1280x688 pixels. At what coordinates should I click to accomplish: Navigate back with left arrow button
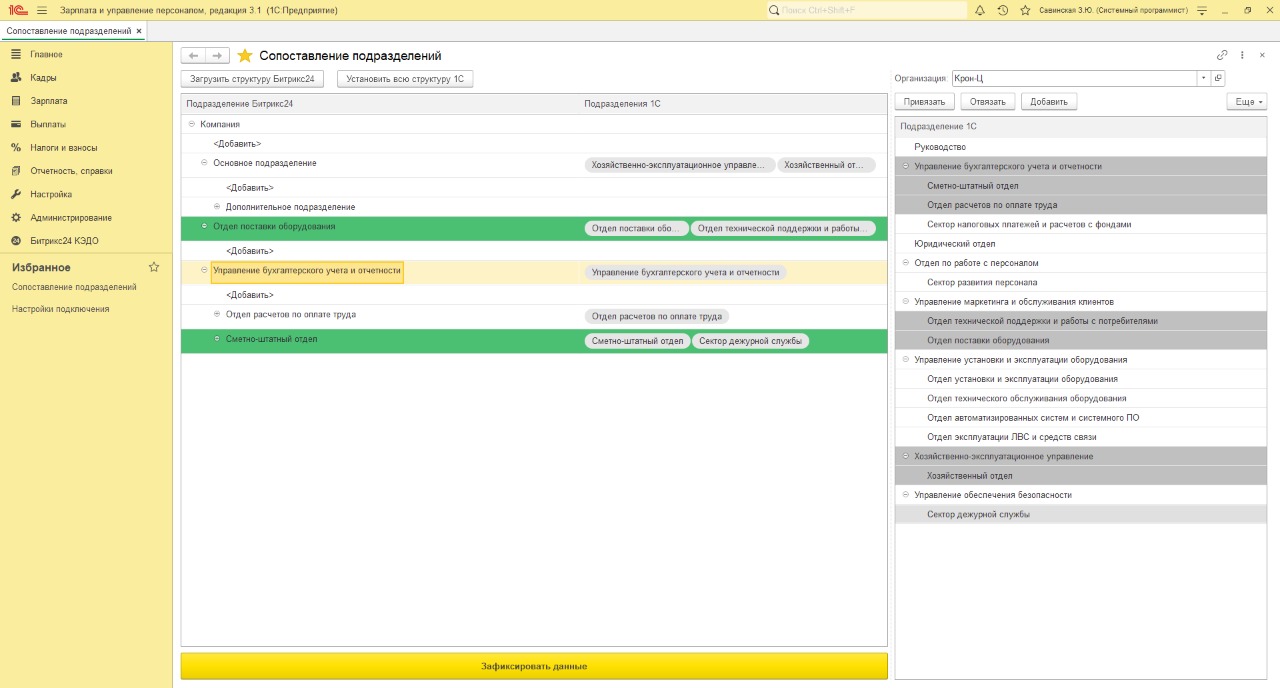click(194, 56)
